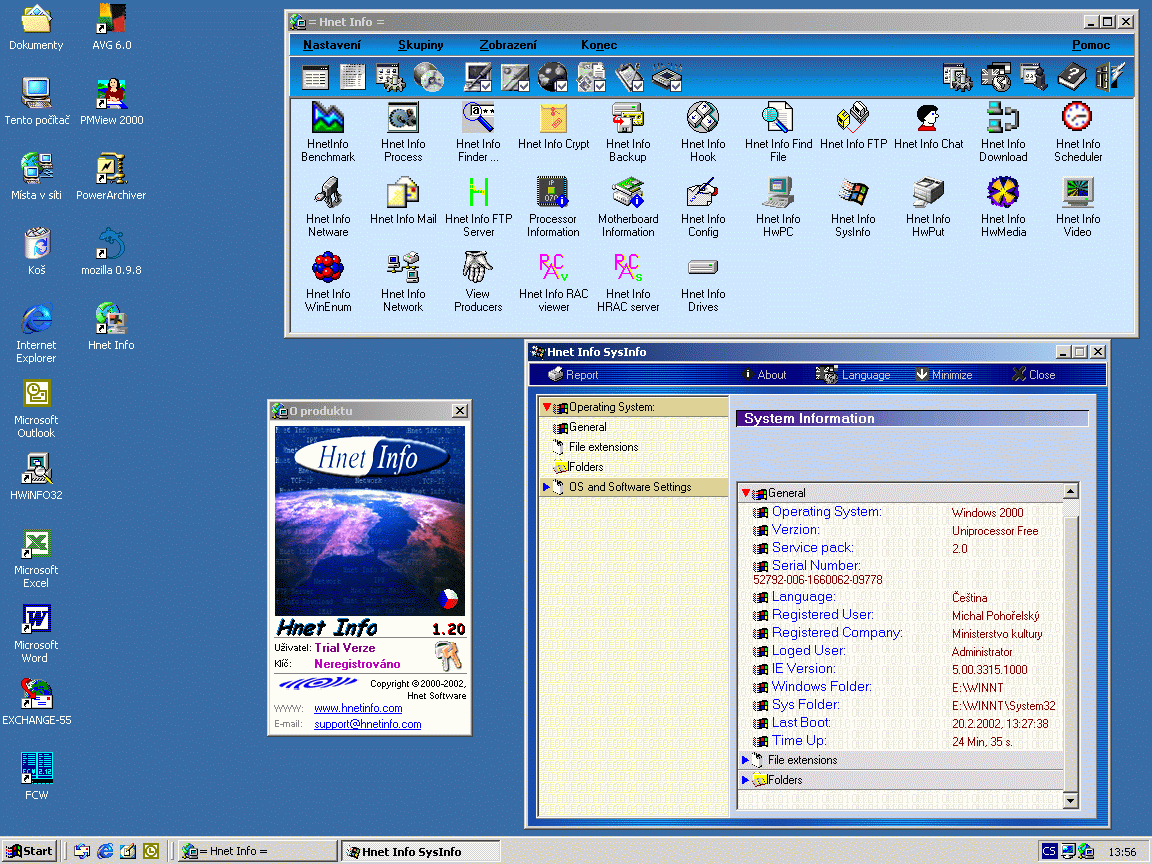Open Hnet Info Drives

[703, 280]
